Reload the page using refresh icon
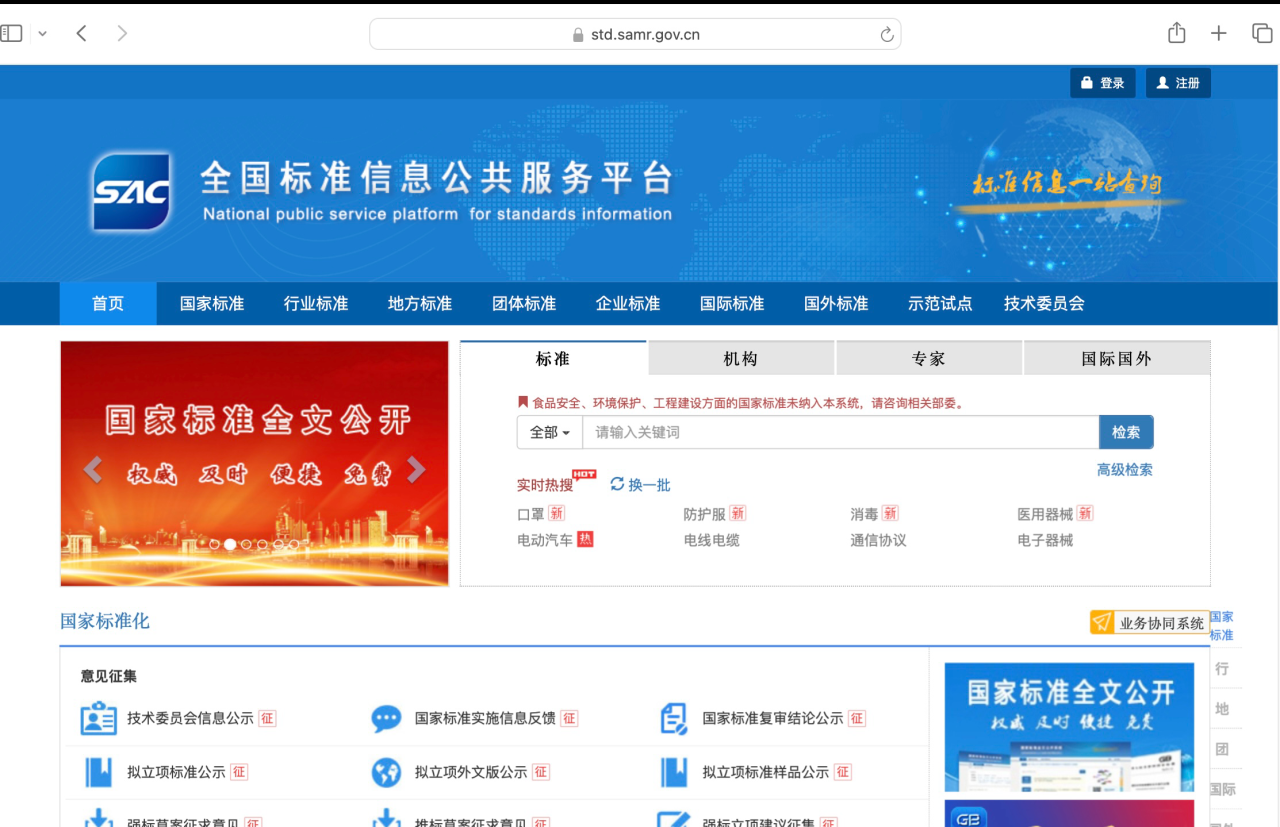This screenshot has height=827, width=1280. (886, 35)
